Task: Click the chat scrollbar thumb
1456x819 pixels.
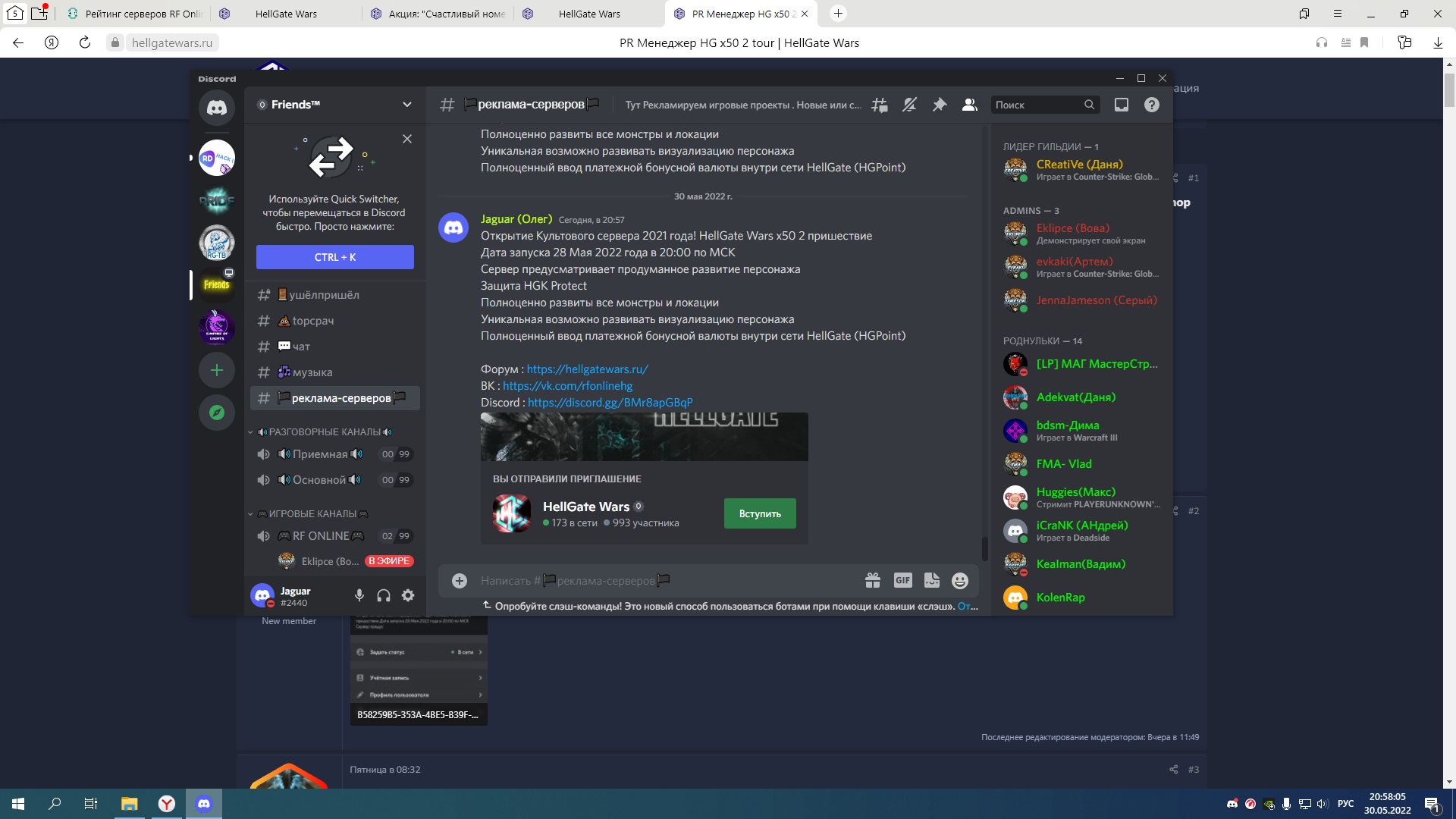Action: click(985, 548)
